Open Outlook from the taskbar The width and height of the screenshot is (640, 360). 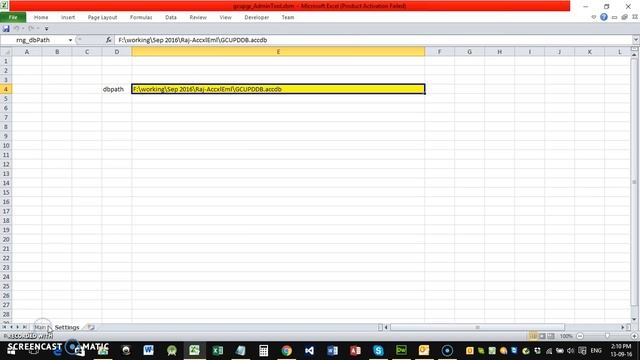pos(424,350)
